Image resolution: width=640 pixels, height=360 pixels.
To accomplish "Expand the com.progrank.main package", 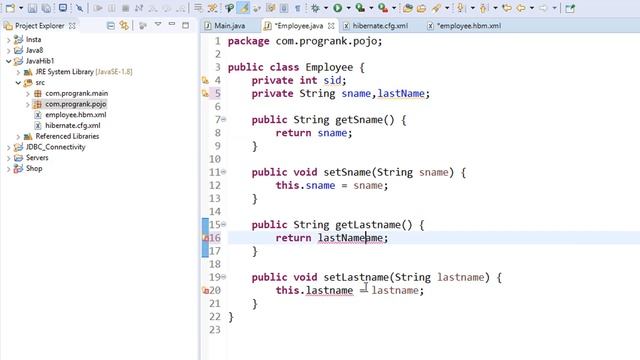I will (x=28, y=94).
